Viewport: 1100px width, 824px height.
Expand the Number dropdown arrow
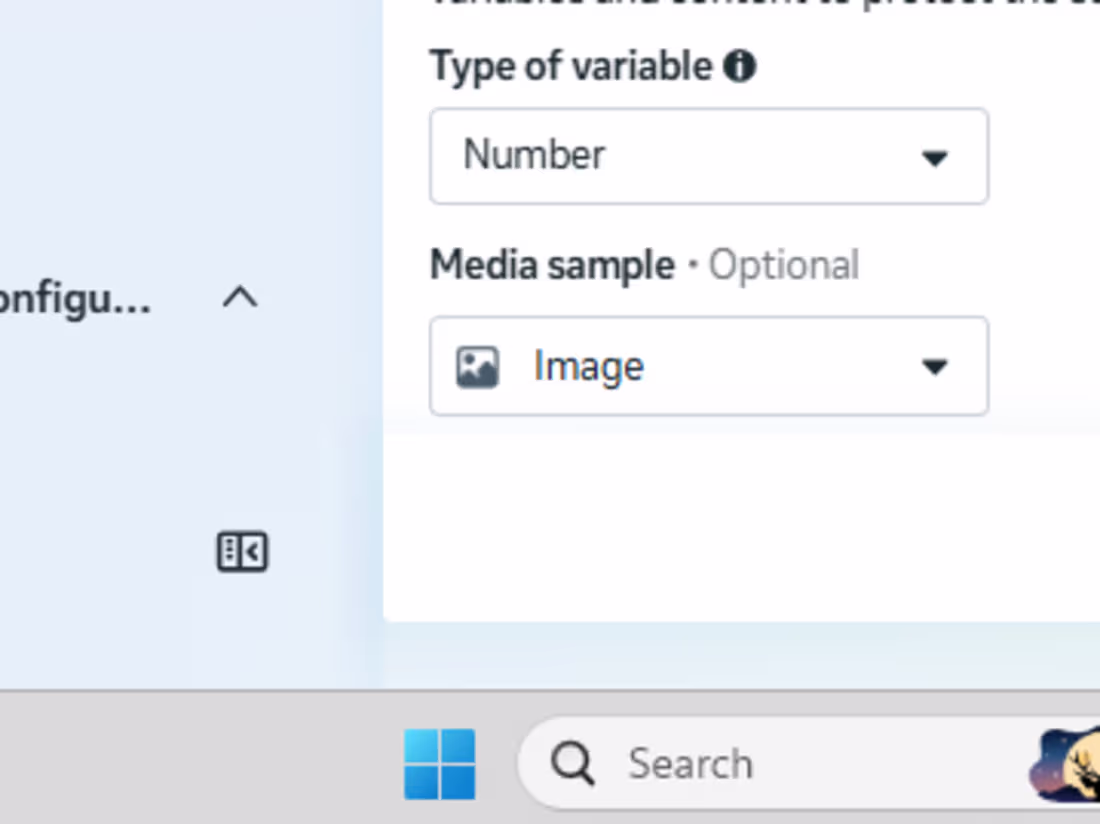coord(934,158)
